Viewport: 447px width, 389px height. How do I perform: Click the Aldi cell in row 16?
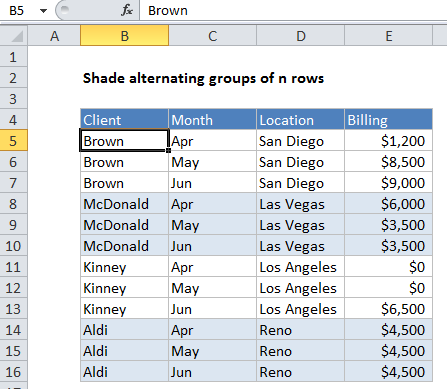(x=124, y=372)
